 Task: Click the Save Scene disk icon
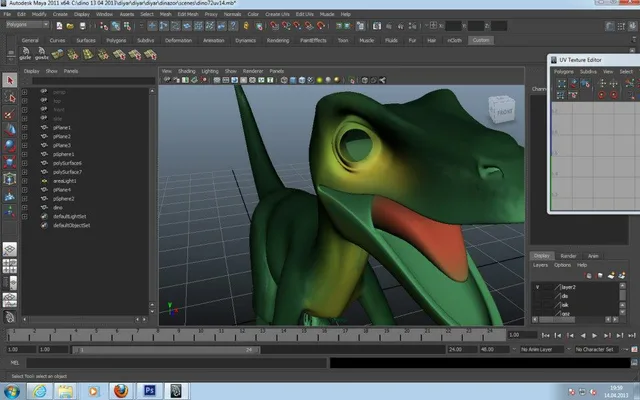pos(82,26)
